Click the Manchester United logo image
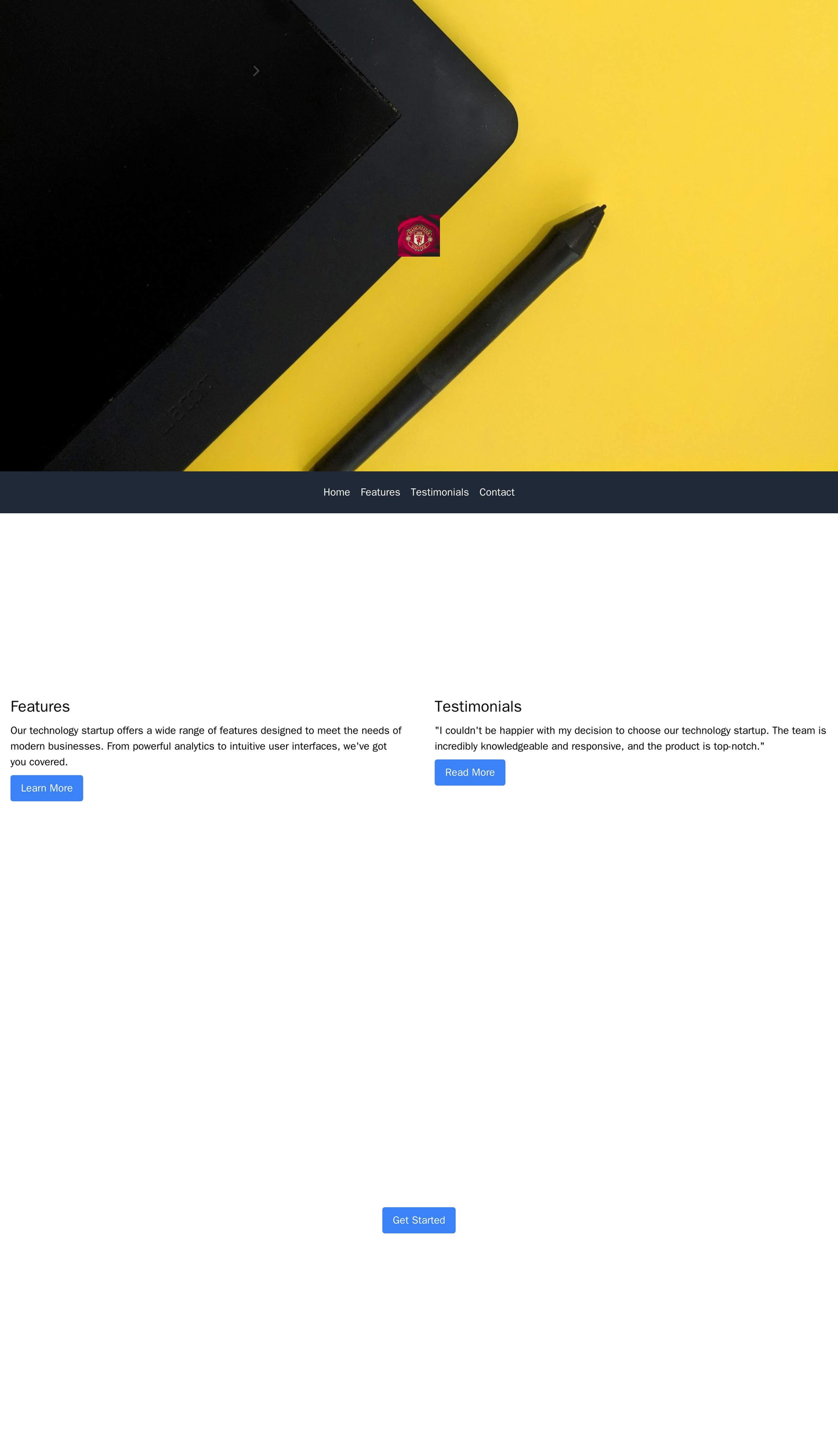This screenshot has height=1456, width=838. coord(419,235)
